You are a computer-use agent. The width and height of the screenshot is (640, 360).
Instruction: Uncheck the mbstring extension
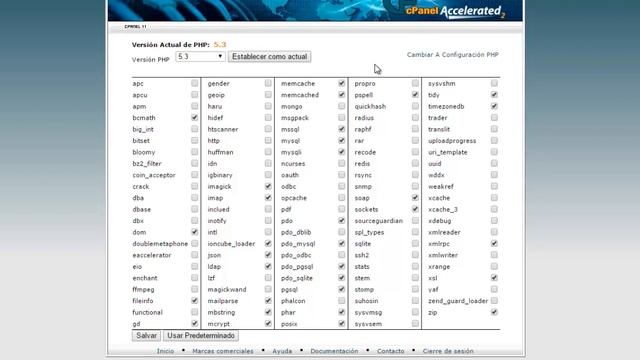click(268, 312)
